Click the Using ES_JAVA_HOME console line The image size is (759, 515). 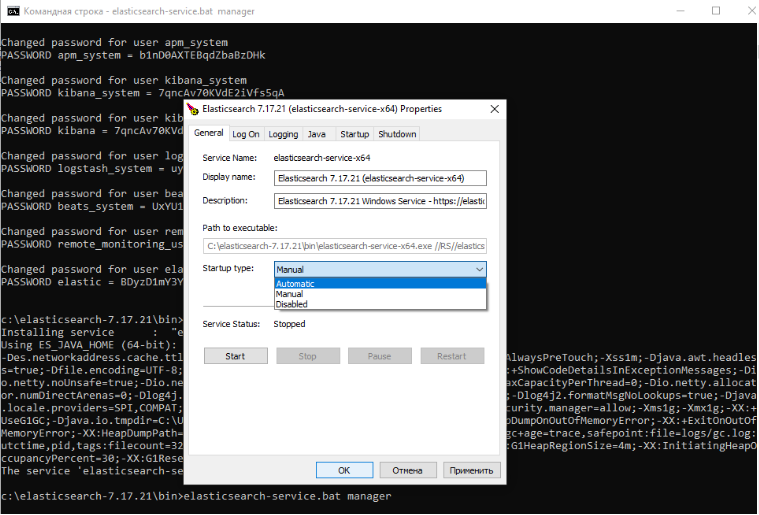[89, 345]
